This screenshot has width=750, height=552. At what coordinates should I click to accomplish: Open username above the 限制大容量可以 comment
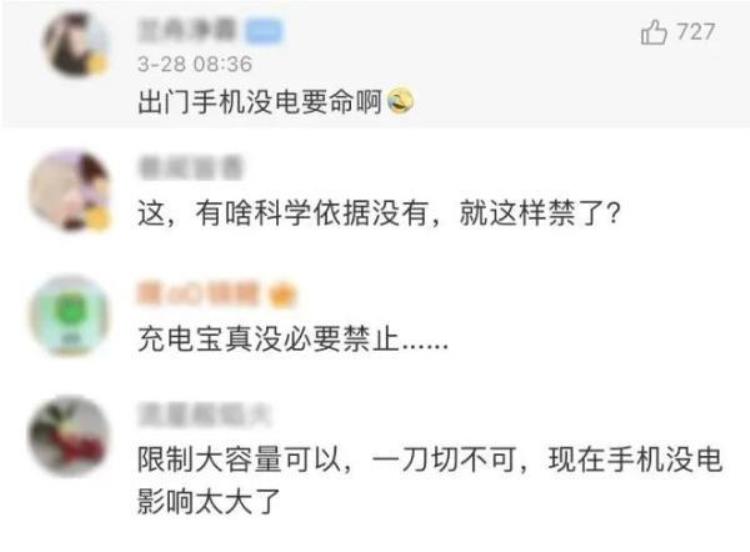[204, 415]
